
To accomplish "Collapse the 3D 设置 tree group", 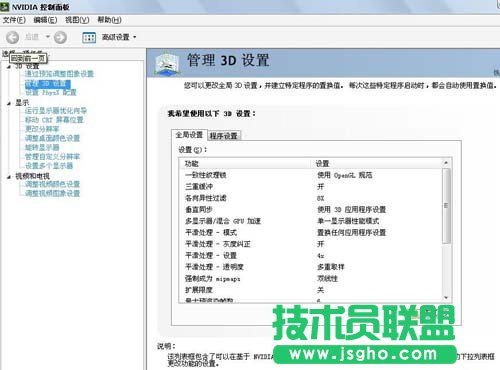I will [9, 67].
